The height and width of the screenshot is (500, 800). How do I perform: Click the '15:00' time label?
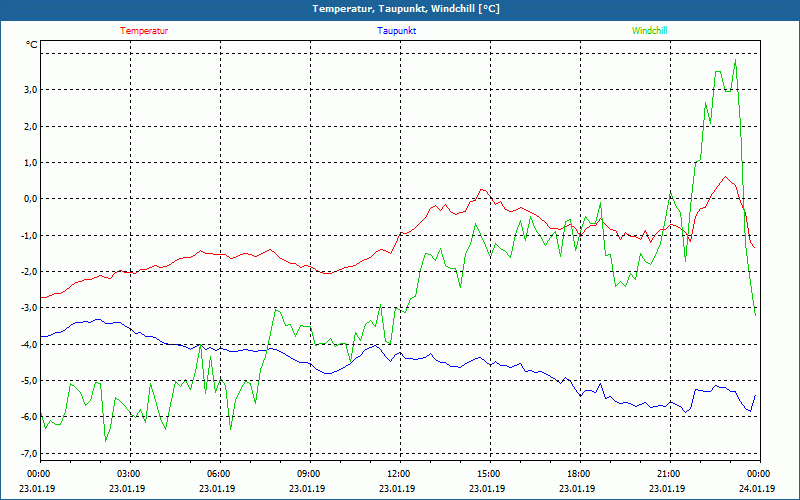click(x=487, y=474)
